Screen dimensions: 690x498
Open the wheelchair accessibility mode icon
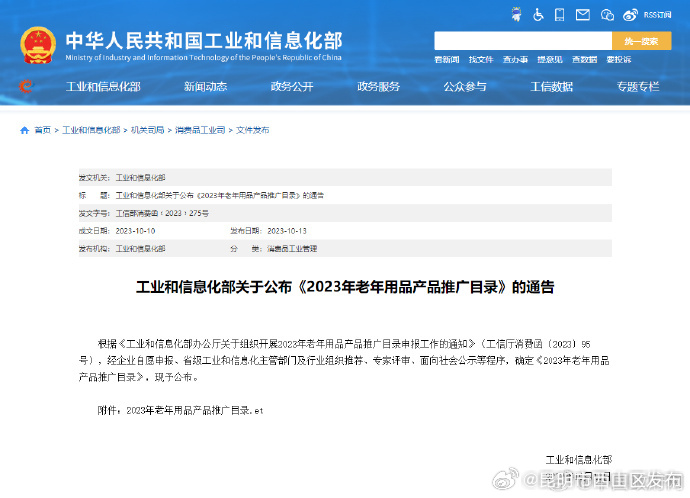point(538,15)
